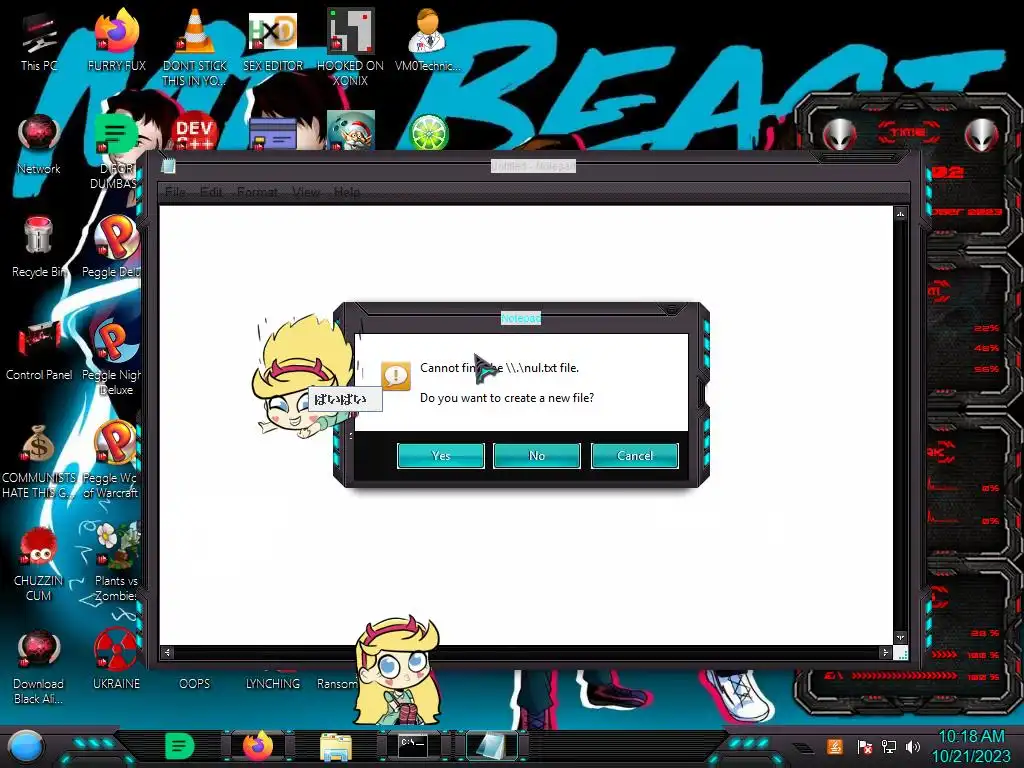
Task: Click the Japanese speech bubble label
Action: coord(345,398)
